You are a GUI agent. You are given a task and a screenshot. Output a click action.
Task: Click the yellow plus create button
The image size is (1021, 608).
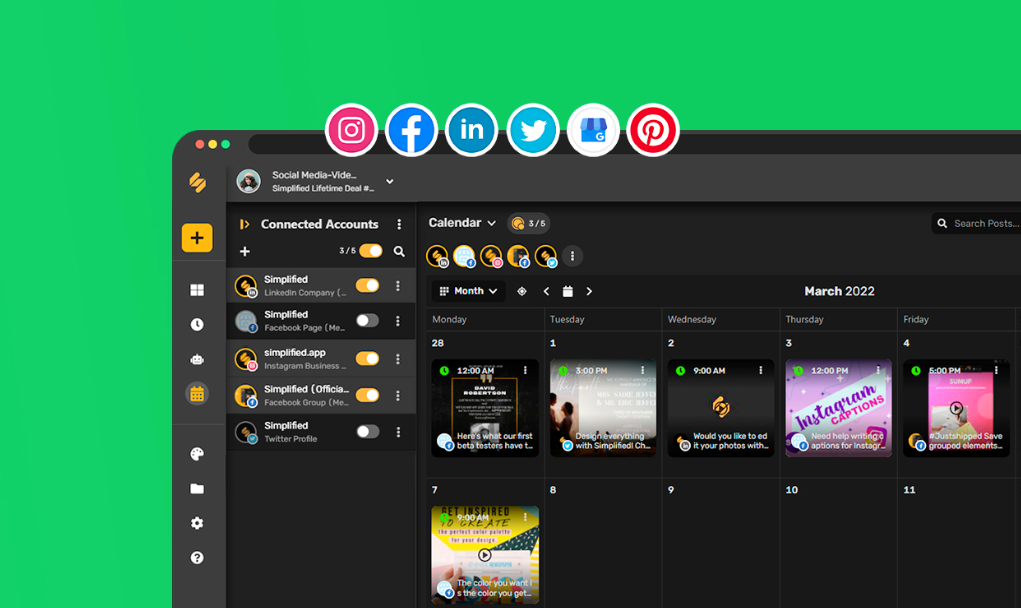[x=197, y=238]
